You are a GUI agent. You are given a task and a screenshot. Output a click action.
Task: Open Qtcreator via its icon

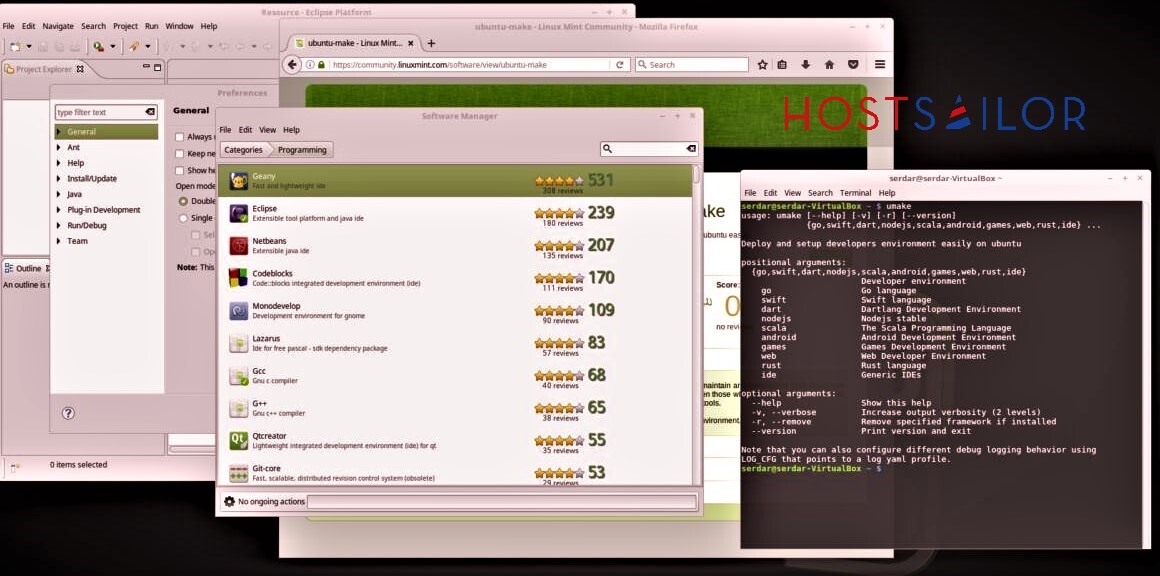coord(239,441)
